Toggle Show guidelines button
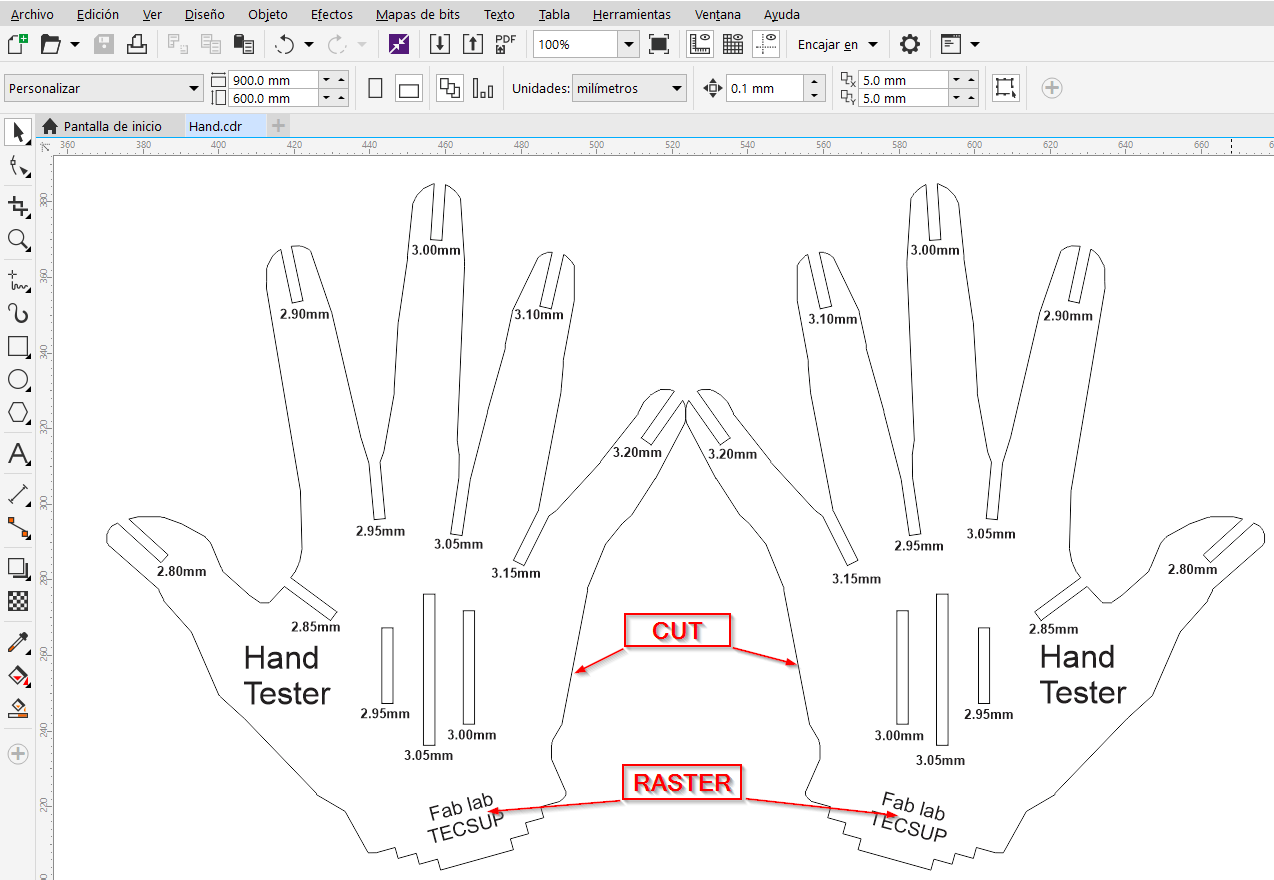Viewport: 1274px width, 880px height. 766,44
